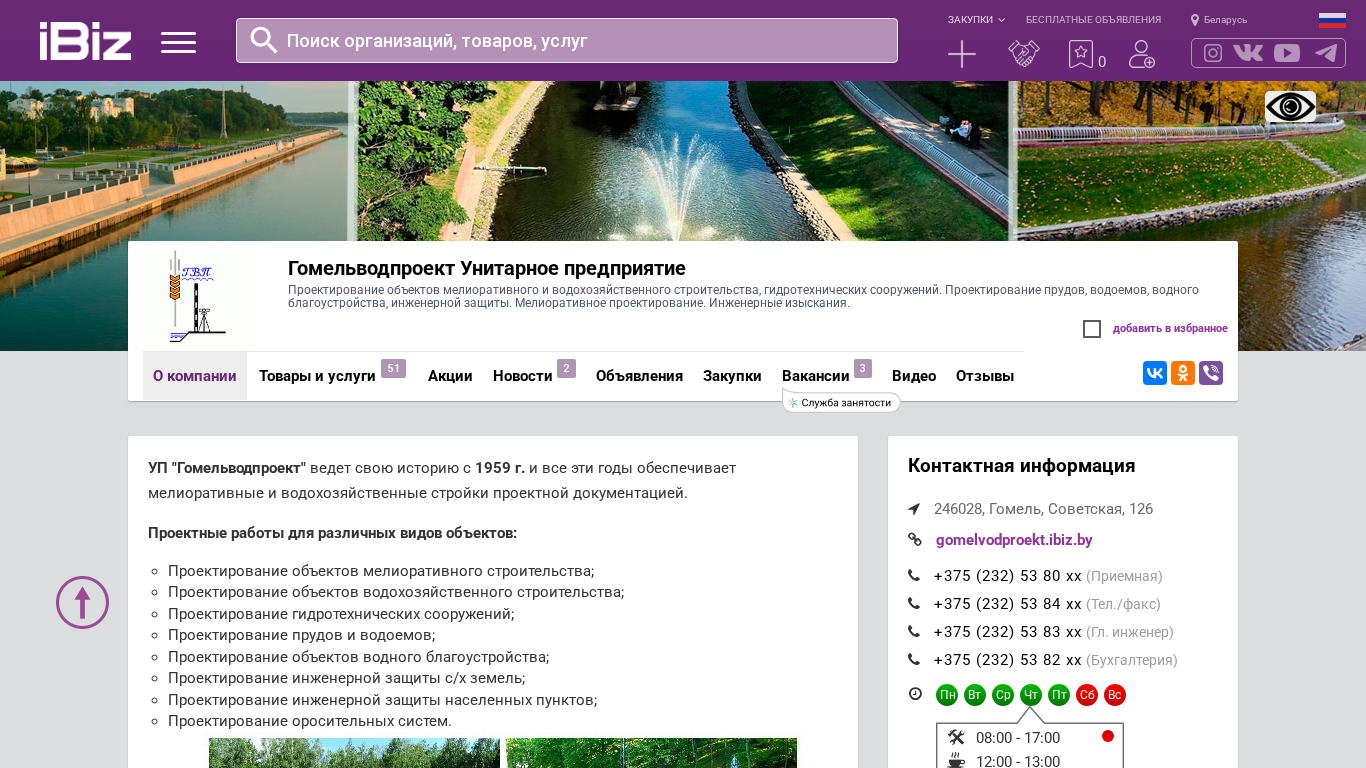1366x768 pixels.
Task: Open the Вакансии tab
Action: click(x=815, y=376)
